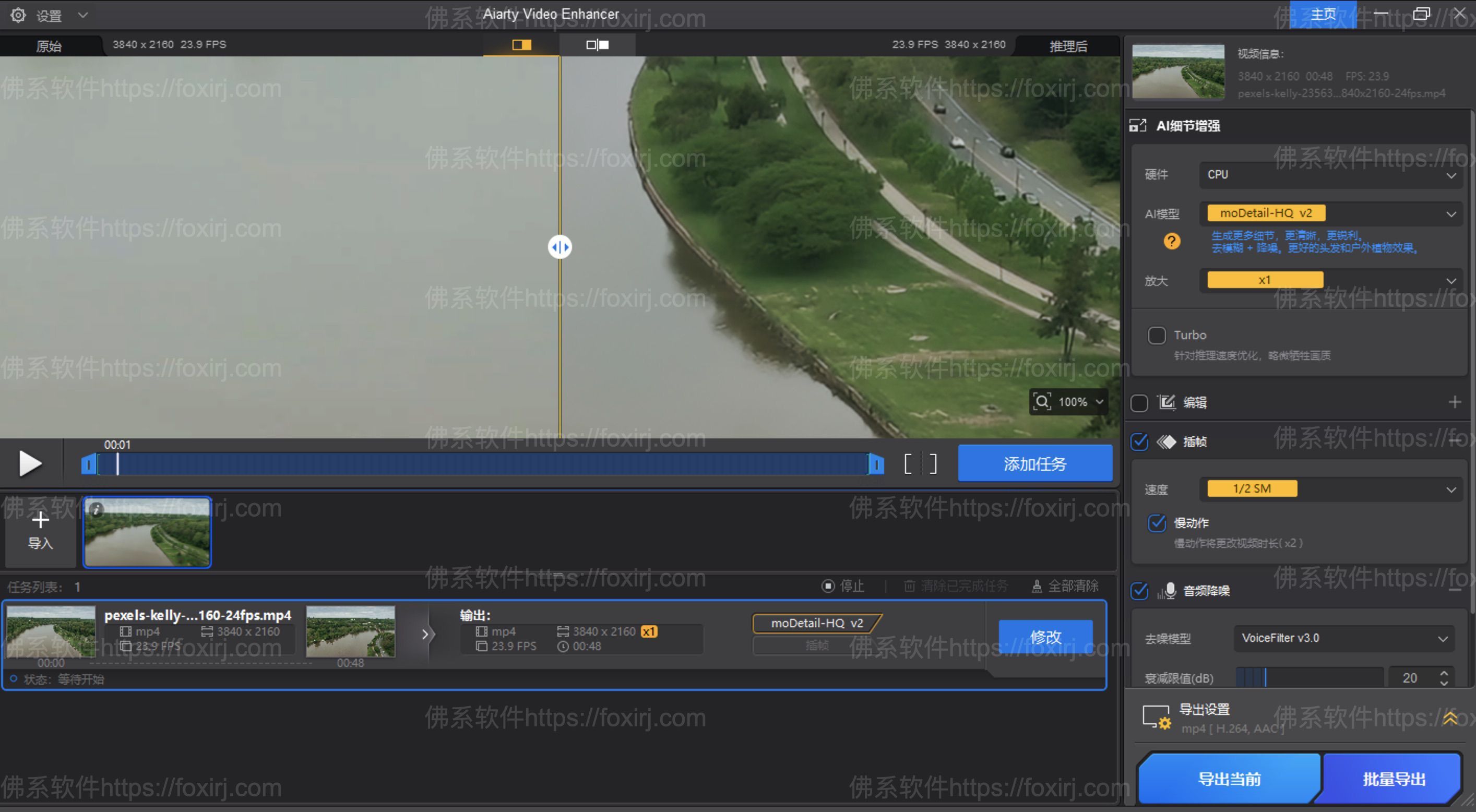Open the 导出设置 export settings icon

click(x=1156, y=717)
